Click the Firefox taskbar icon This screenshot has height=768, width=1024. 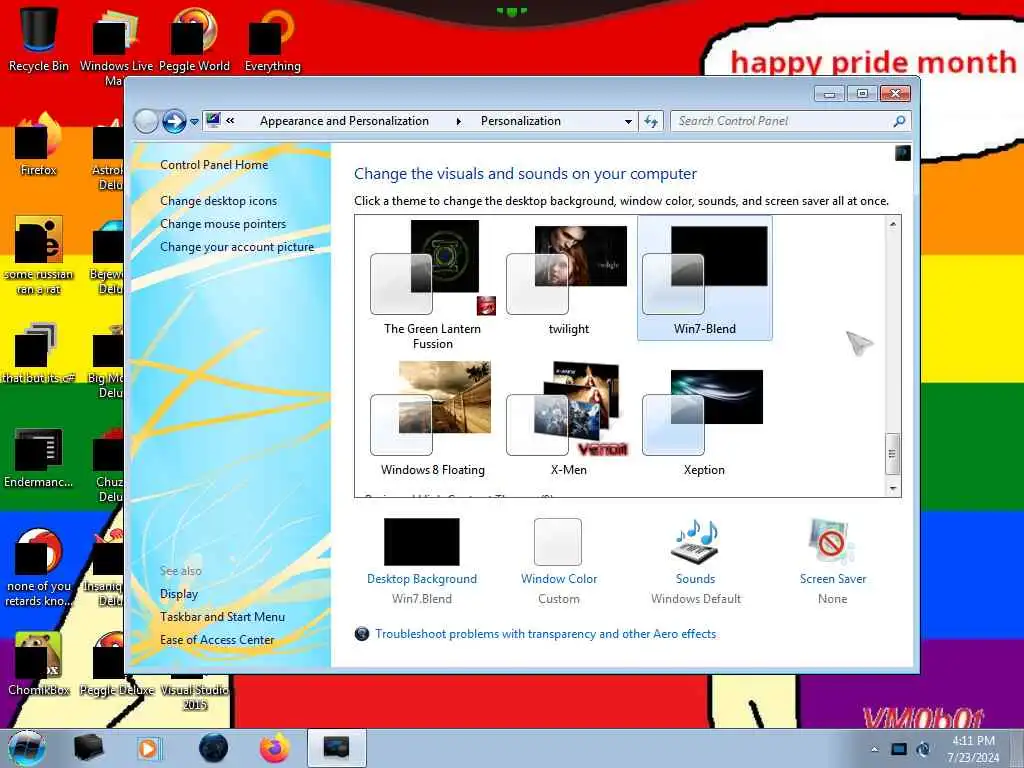[275, 748]
